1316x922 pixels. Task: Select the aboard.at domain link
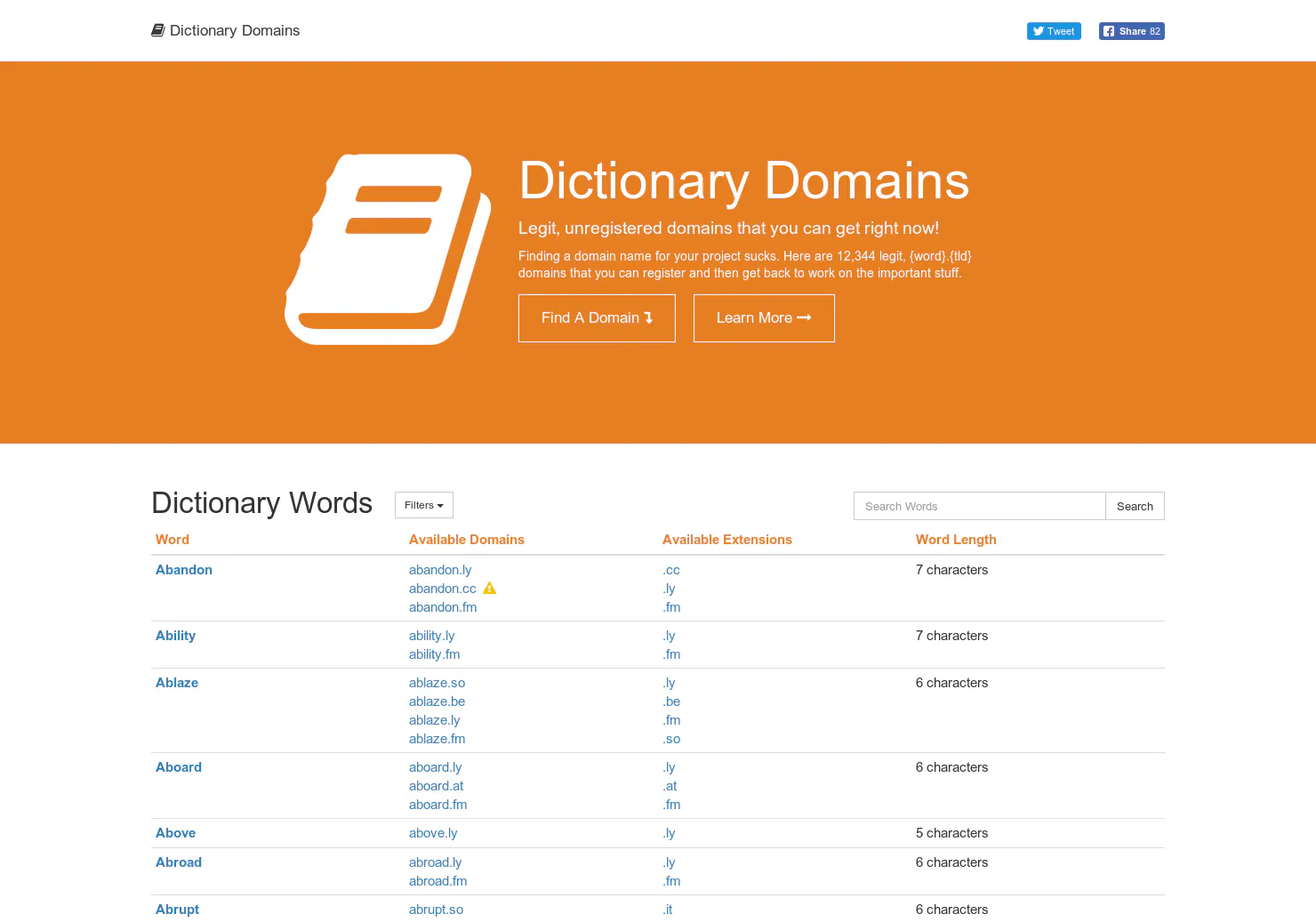coord(436,786)
